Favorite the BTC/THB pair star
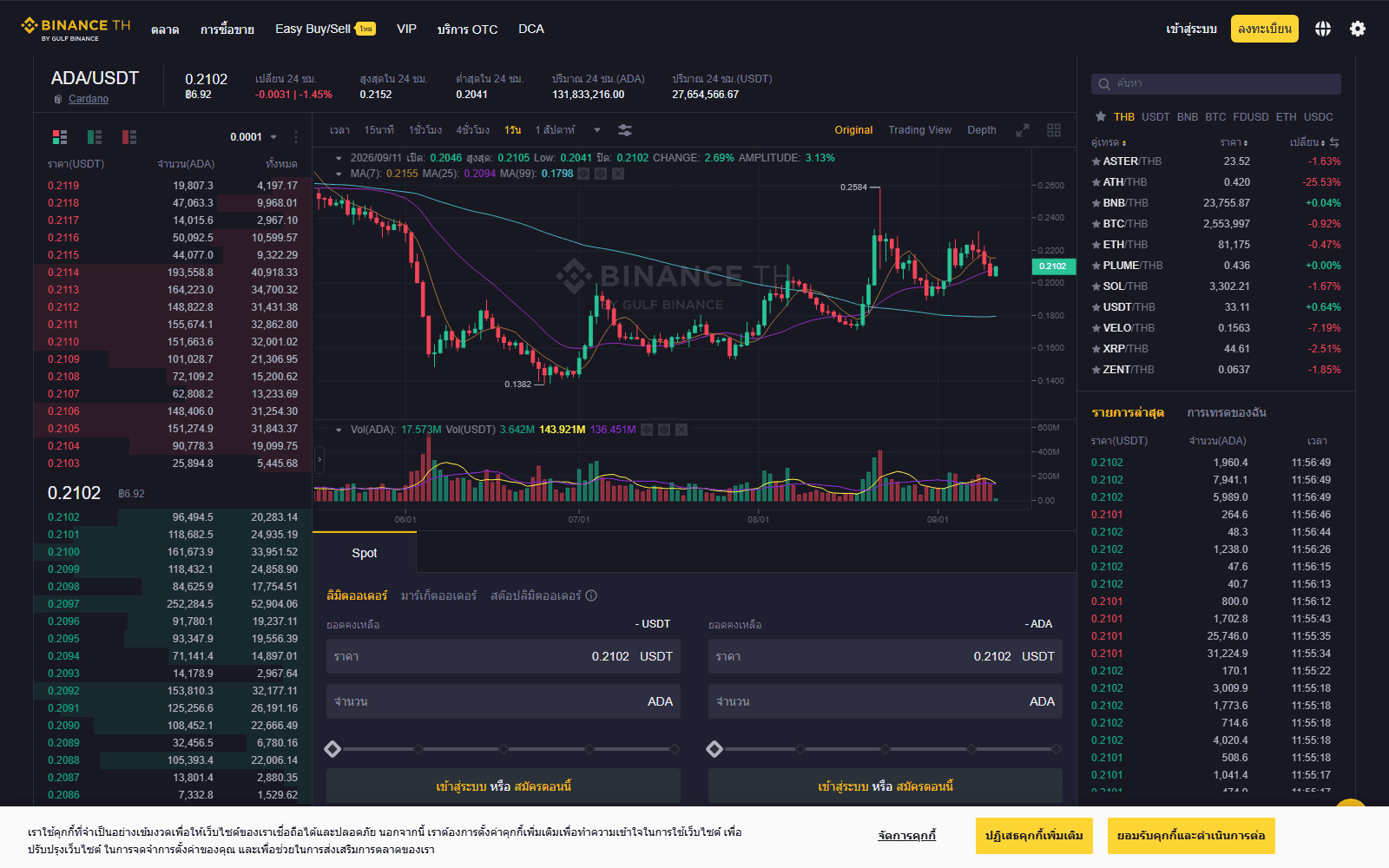 pos(1096,224)
